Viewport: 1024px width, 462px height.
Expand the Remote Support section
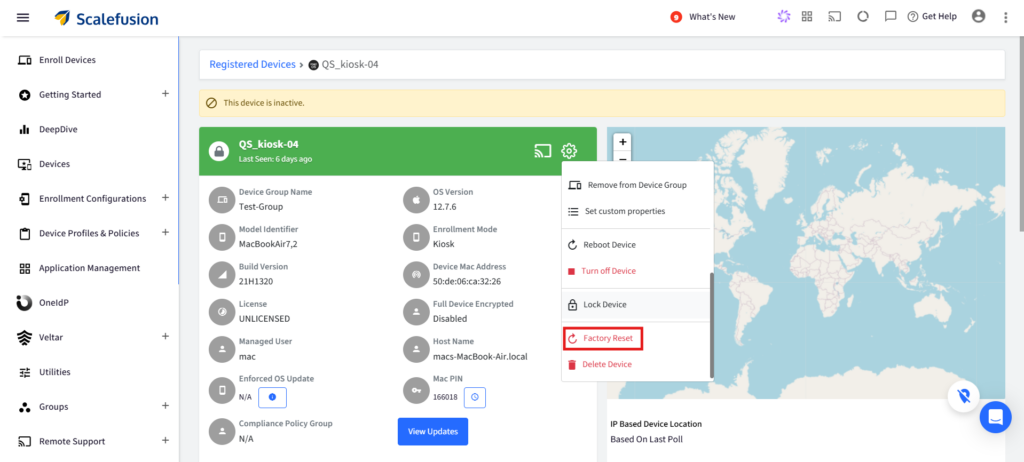coord(165,440)
